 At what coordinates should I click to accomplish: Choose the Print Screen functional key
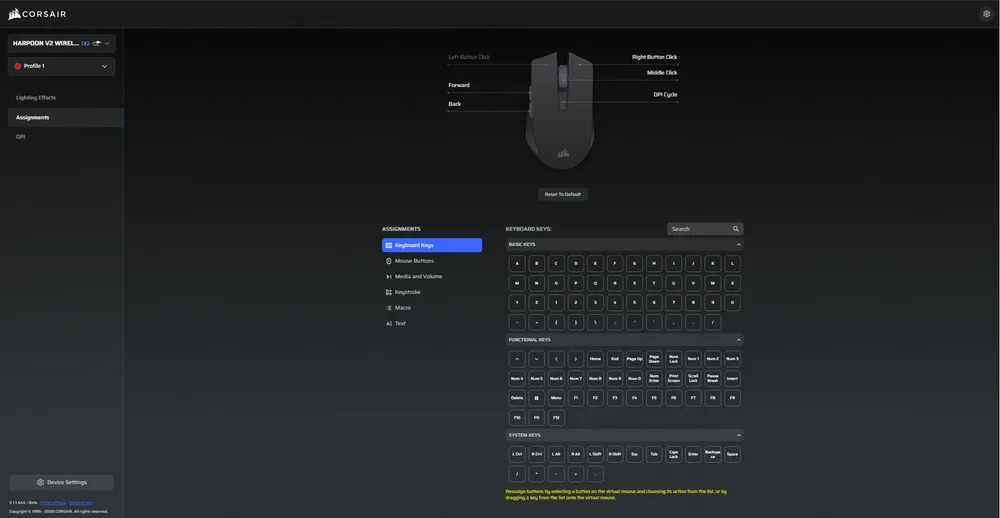673,378
